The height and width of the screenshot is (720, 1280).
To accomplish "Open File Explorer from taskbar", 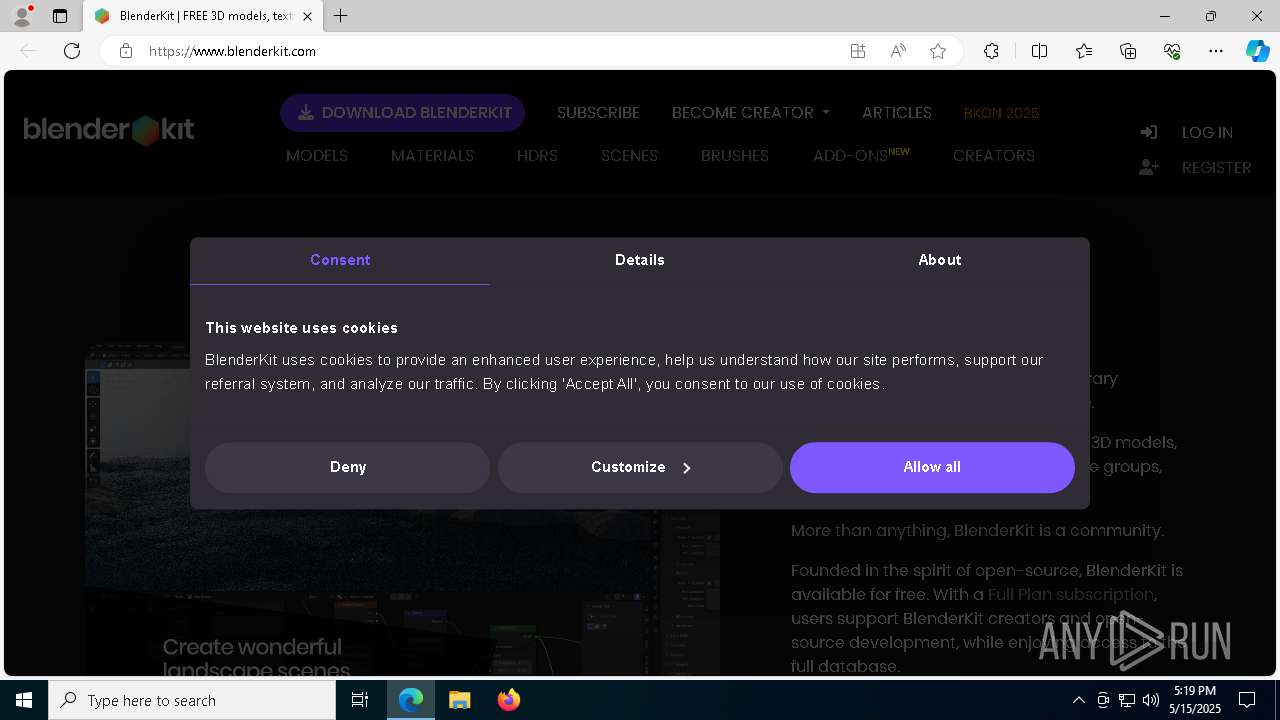I will pos(459,700).
